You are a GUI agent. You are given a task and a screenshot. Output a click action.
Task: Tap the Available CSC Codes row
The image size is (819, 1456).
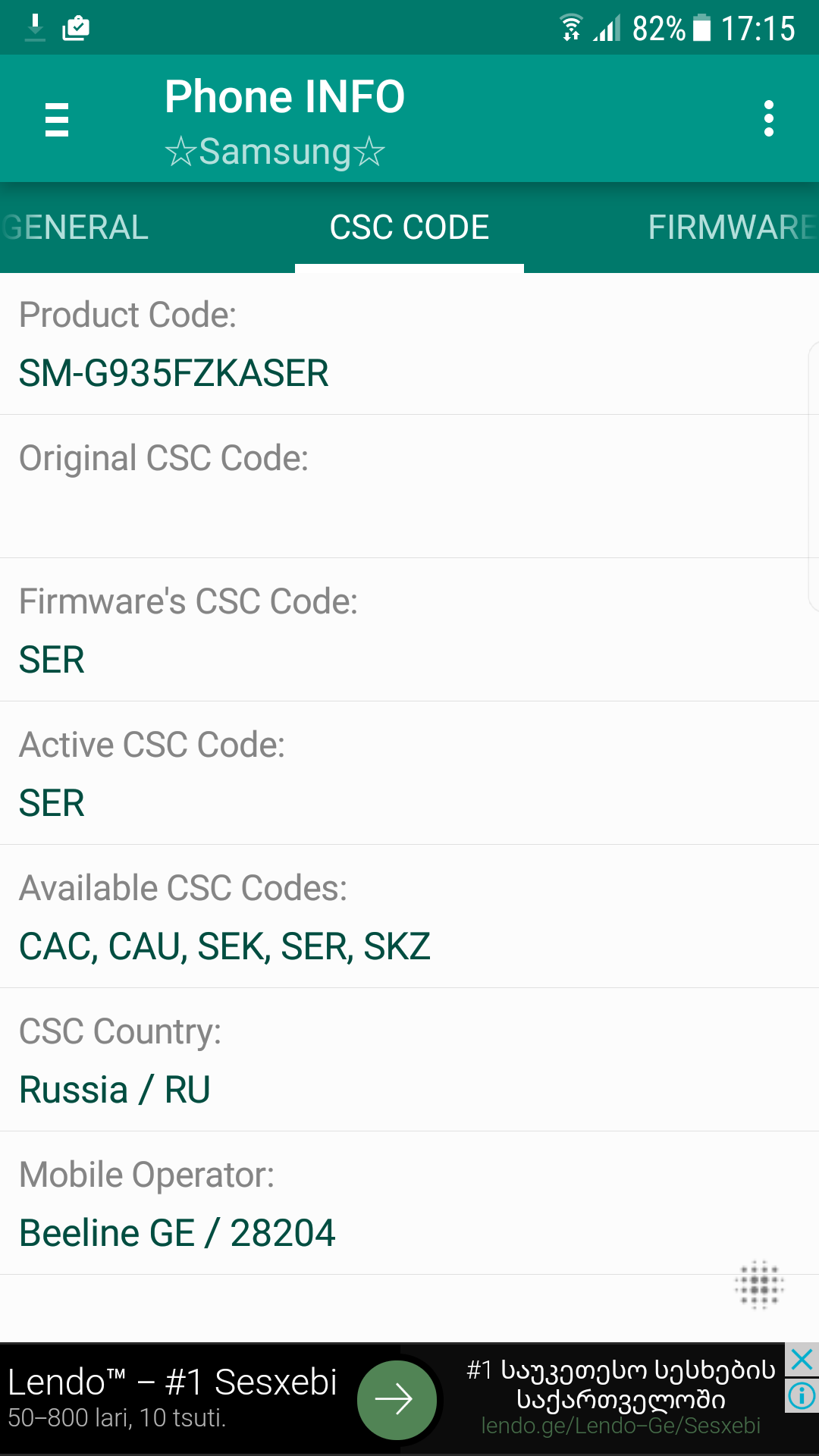pyautogui.click(x=409, y=917)
